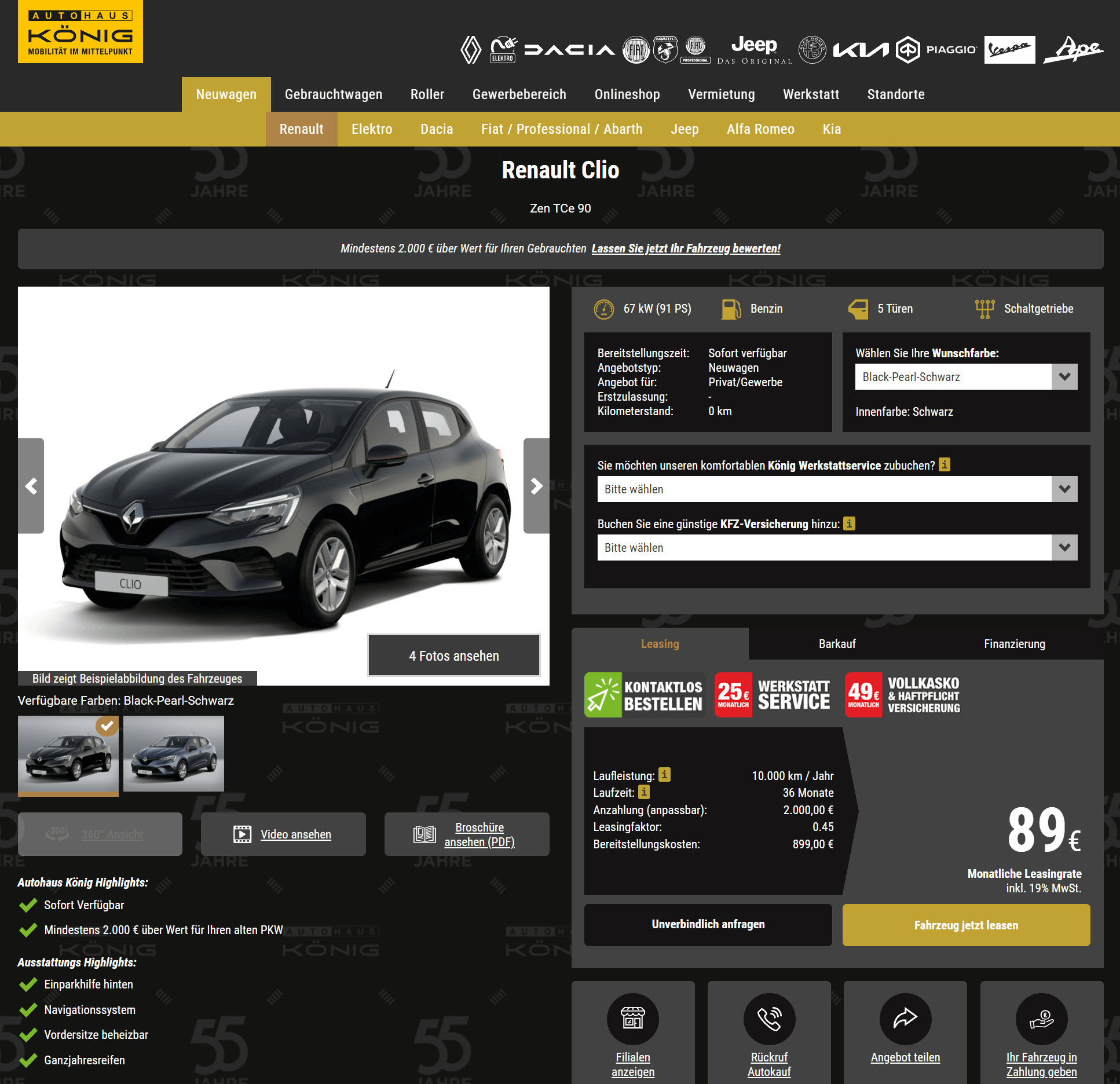Click Unverbindlich anfragen button

tap(708, 925)
